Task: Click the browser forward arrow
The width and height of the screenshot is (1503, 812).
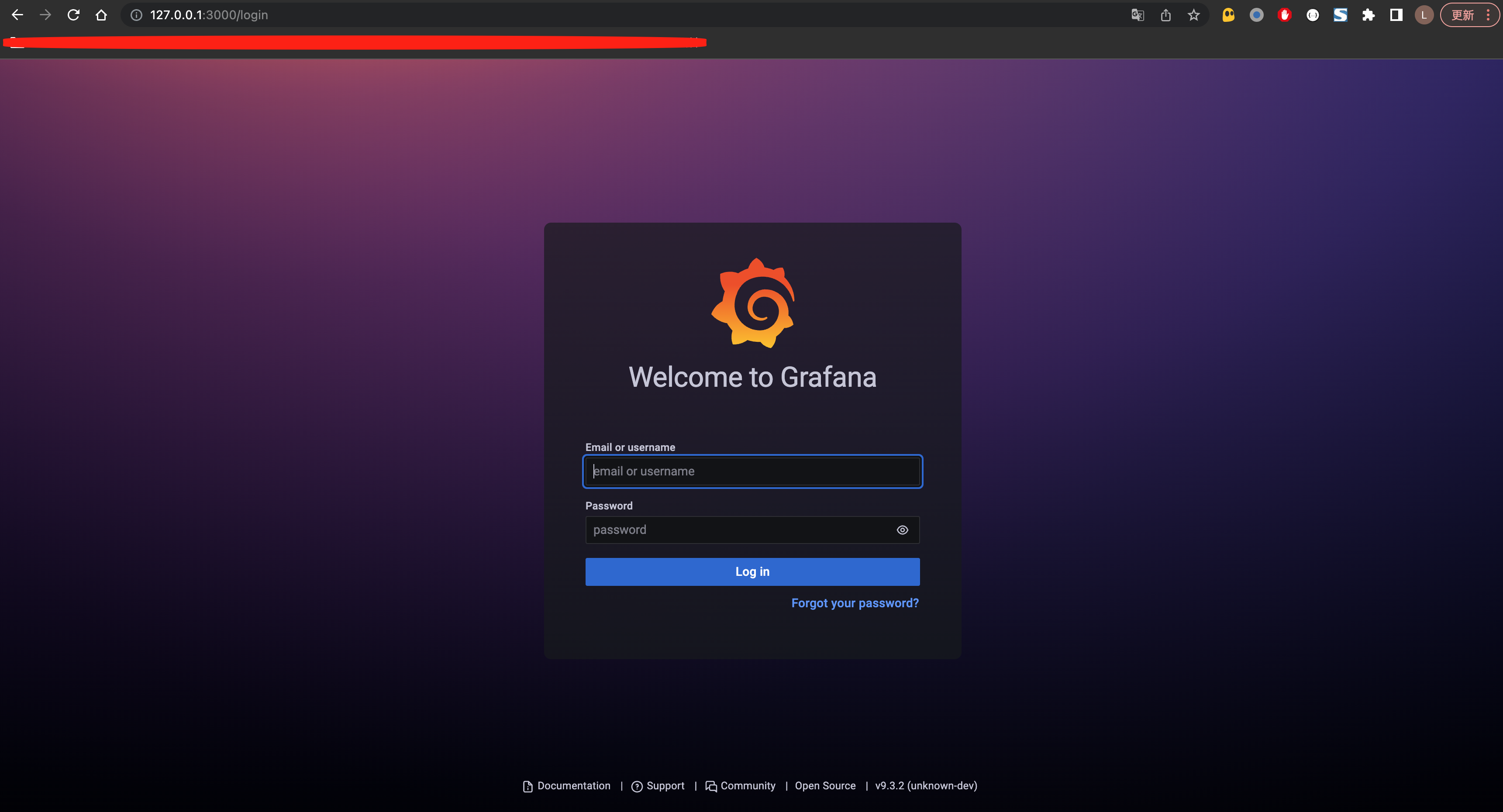Action: click(x=45, y=15)
